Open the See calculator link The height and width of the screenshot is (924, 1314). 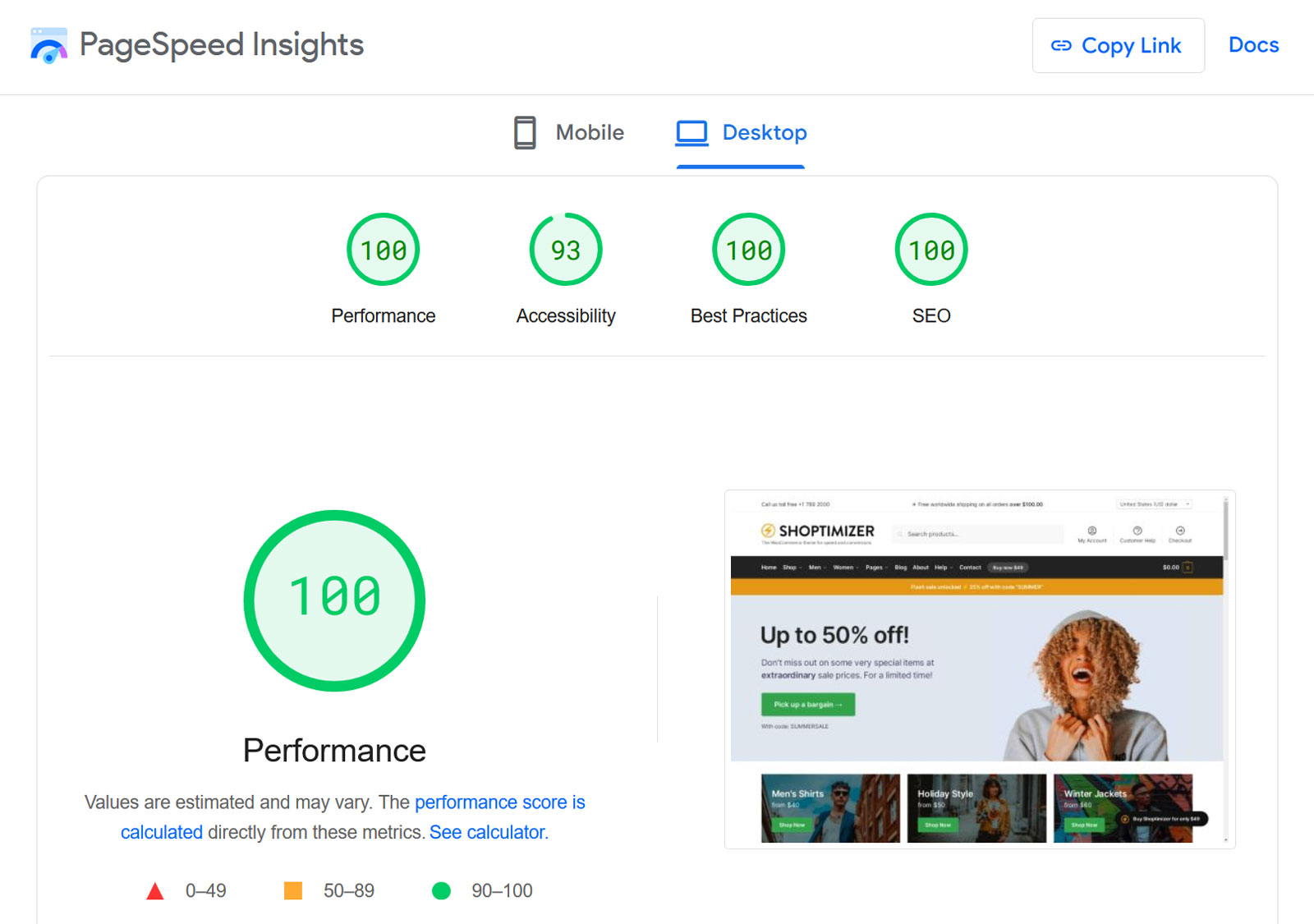[489, 832]
